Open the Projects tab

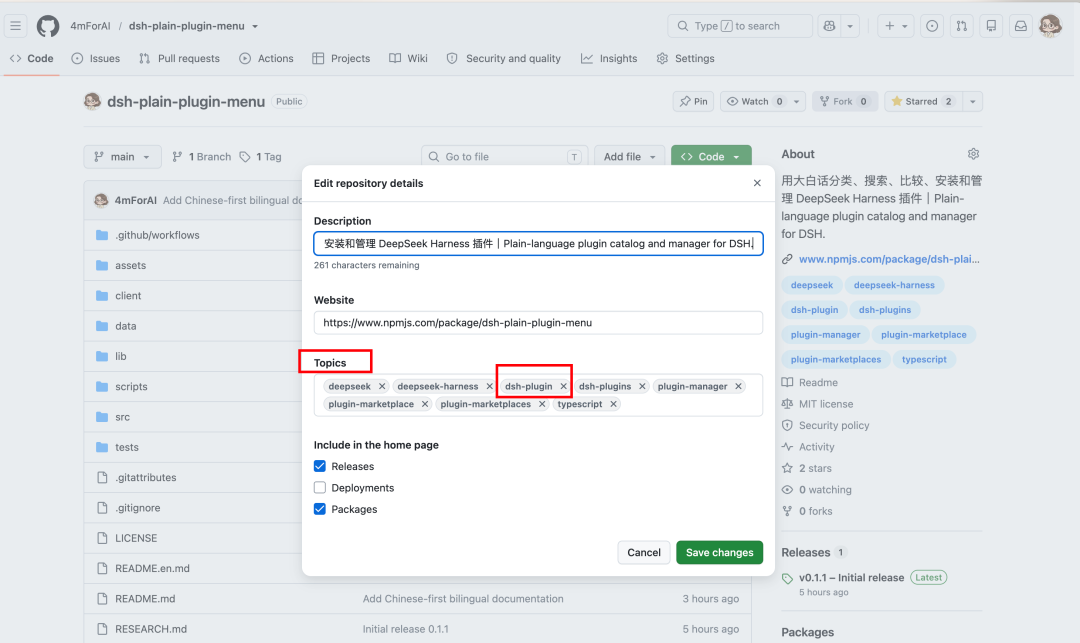click(341, 59)
